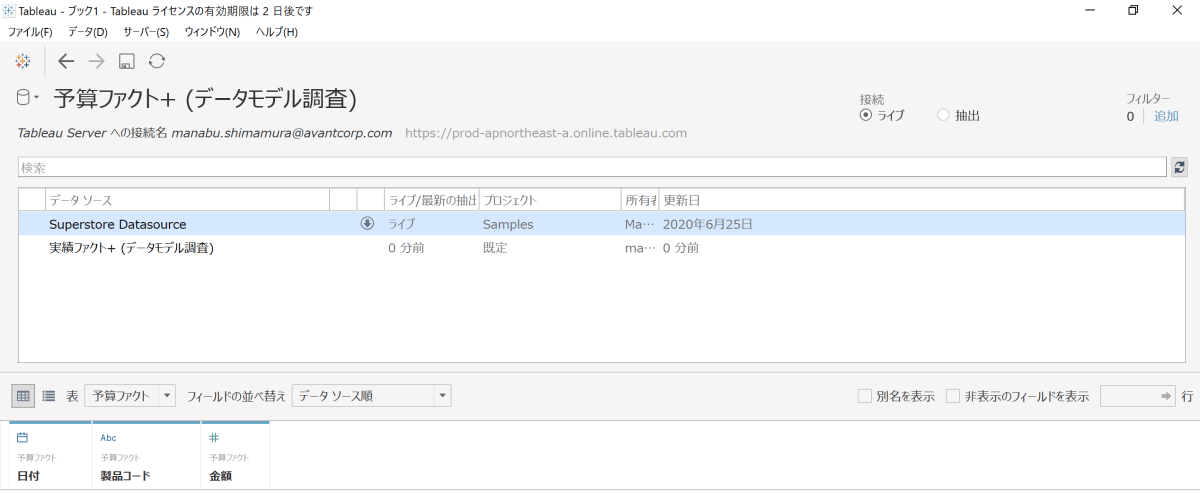Click the 検索 search field
The width and height of the screenshot is (1200, 494).
[592, 167]
